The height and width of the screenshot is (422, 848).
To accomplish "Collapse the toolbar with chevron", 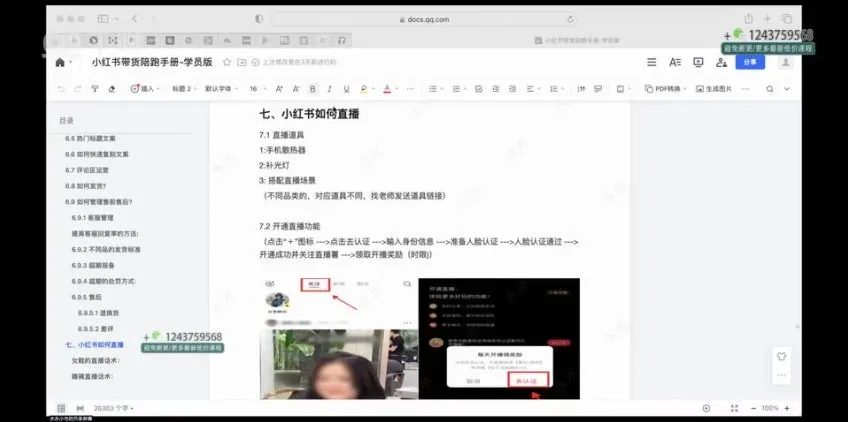I will [787, 89].
